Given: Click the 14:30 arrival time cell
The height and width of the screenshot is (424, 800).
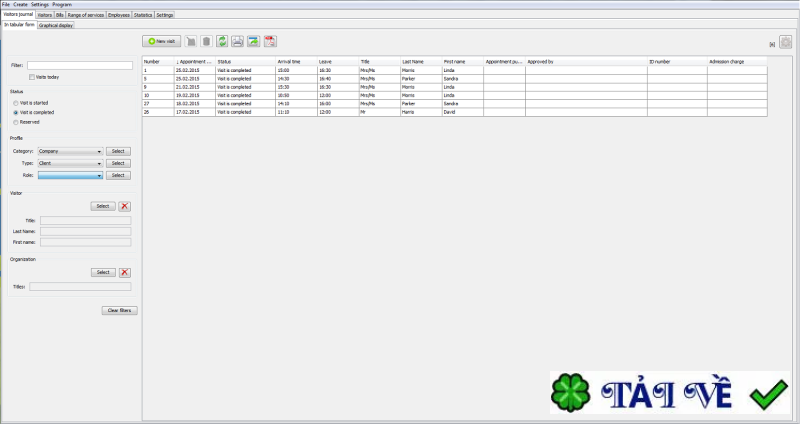Looking at the screenshot, I should [x=296, y=79].
